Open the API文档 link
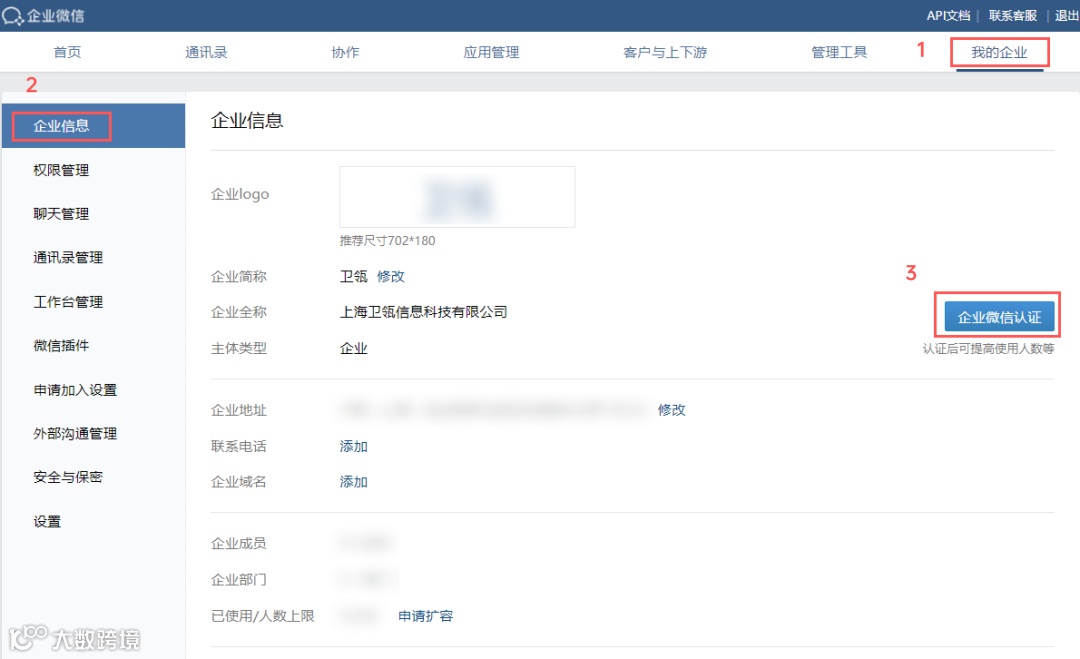Image resolution: width=1080 pixels, height=659 pixels. coord(948,16)
